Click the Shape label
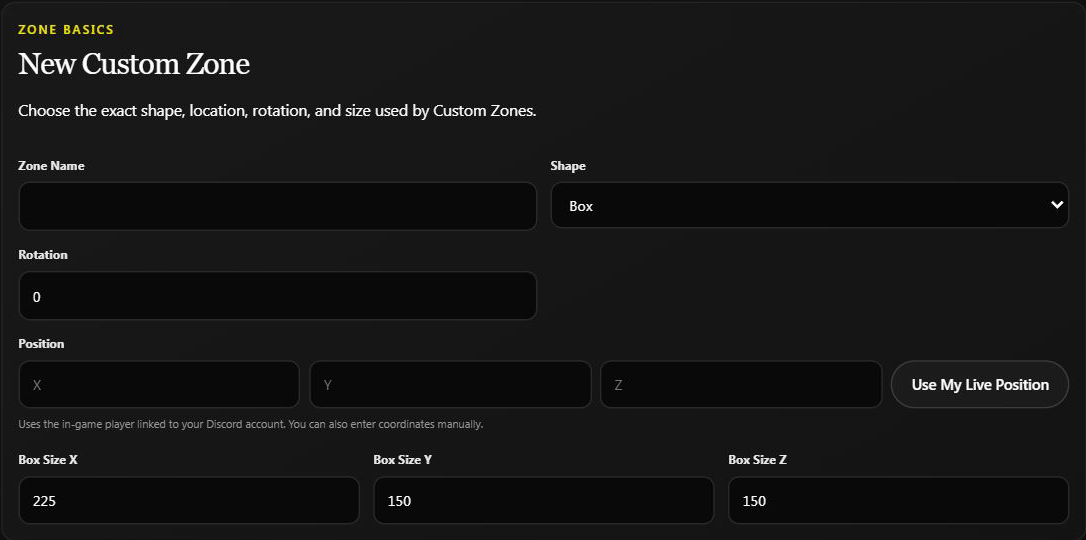Viewport: 1086px width, 540px height. click(x=568, y=166)
